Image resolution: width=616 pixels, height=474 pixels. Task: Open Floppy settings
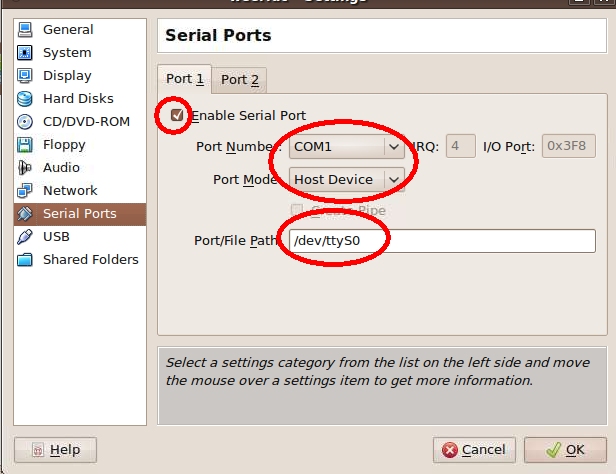pos(80,145)
